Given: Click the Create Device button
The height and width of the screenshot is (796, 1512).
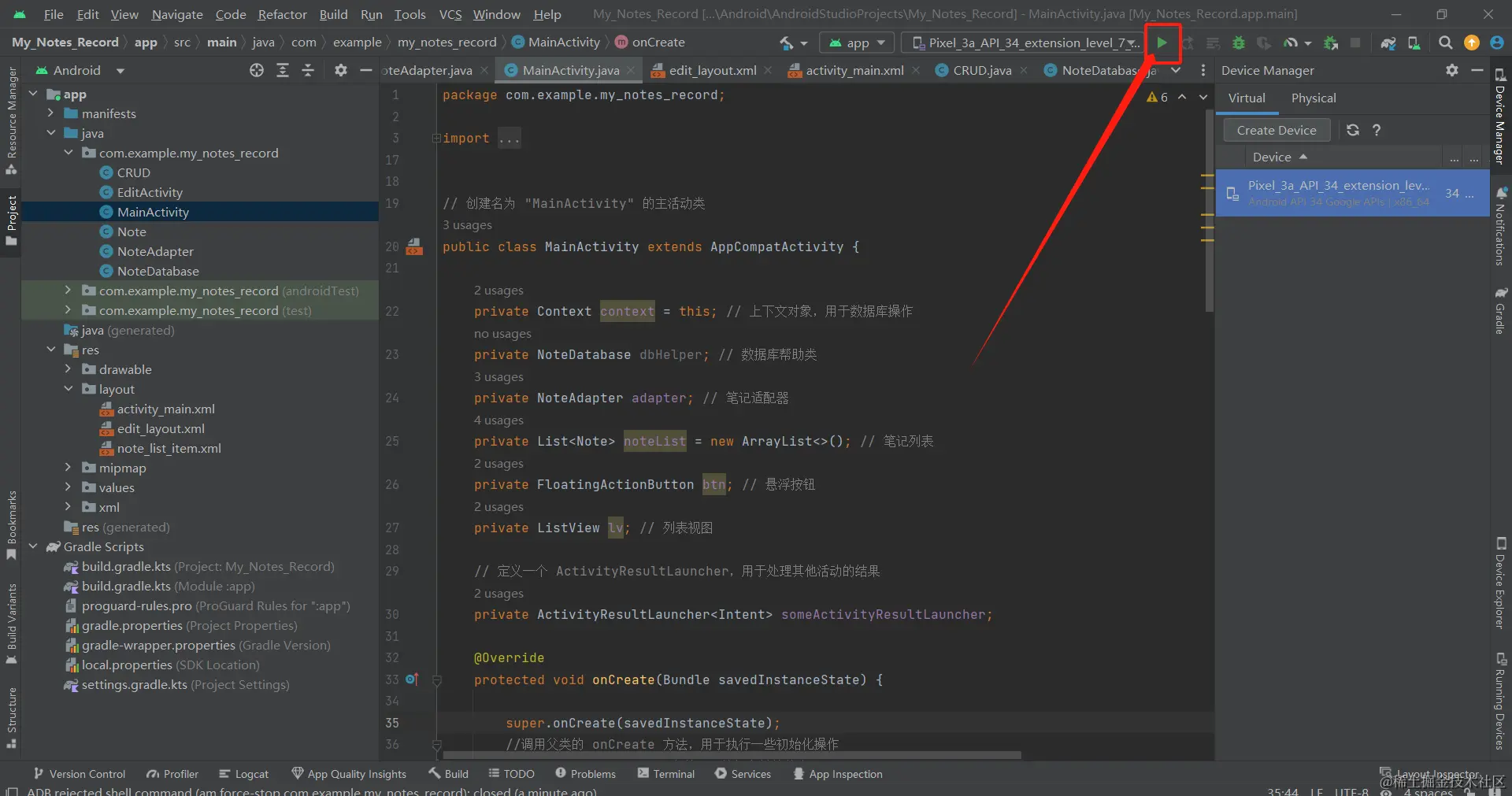Looking at the screenshot, I should (1277, 130).
